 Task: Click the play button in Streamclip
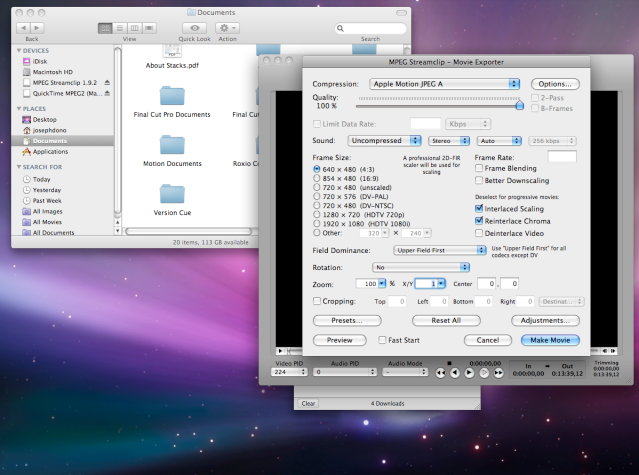[469, 373]
